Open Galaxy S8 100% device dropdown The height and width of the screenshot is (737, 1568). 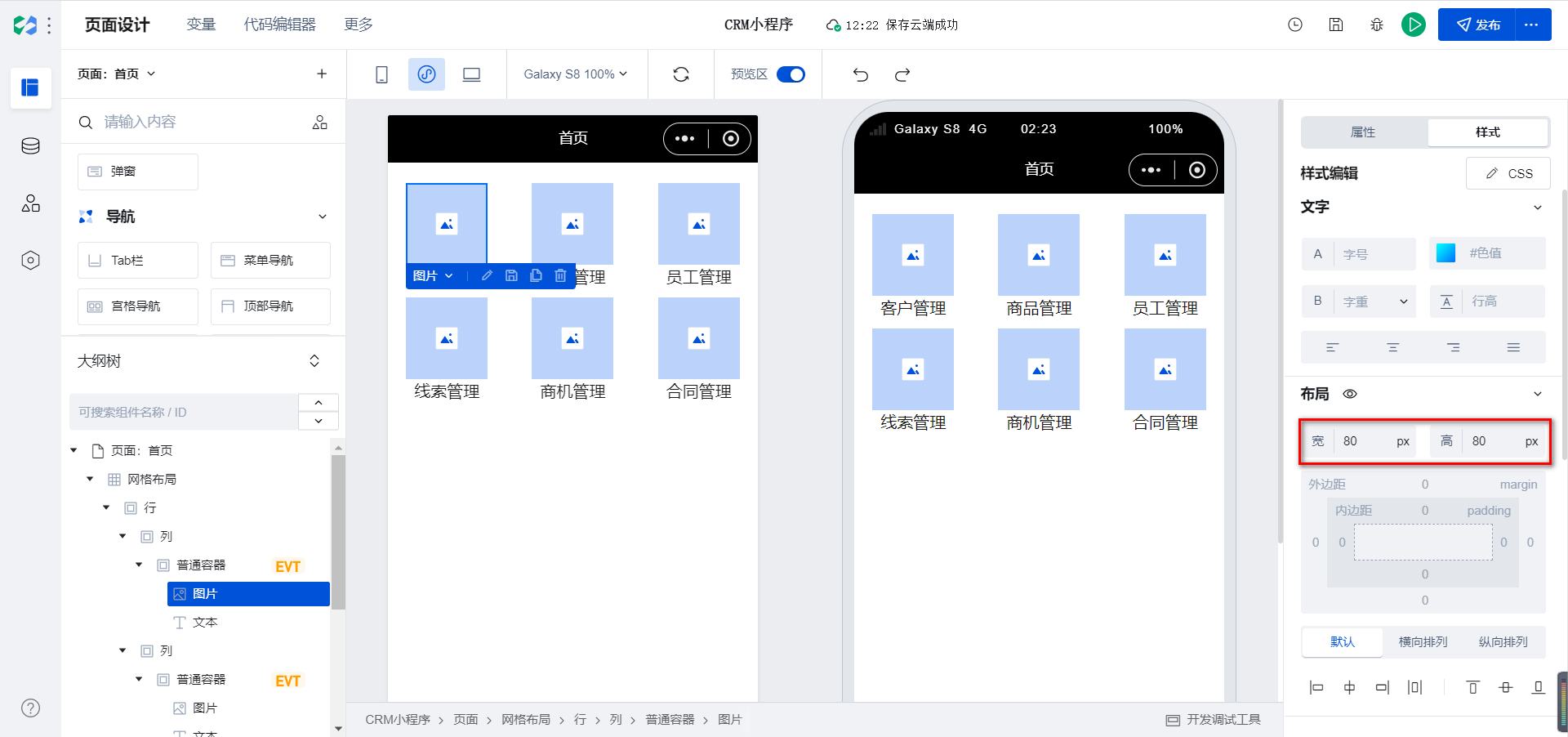click(x=576, y=74)
